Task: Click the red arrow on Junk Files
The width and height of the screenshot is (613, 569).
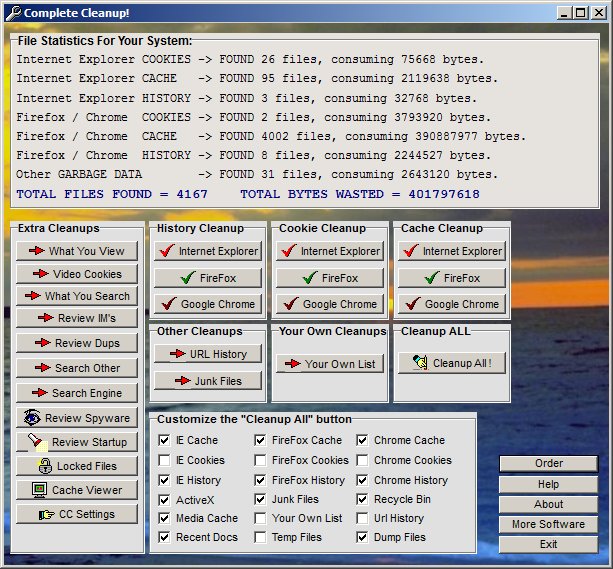Action: (x=183, y=381)
